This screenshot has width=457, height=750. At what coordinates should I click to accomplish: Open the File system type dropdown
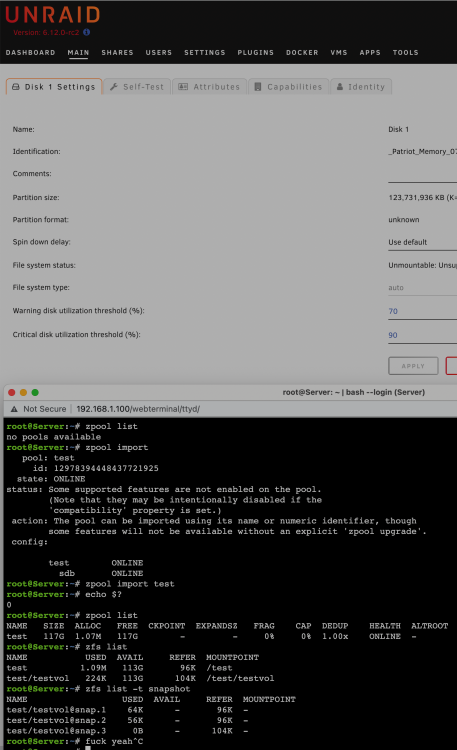click(x=422, y=288)
